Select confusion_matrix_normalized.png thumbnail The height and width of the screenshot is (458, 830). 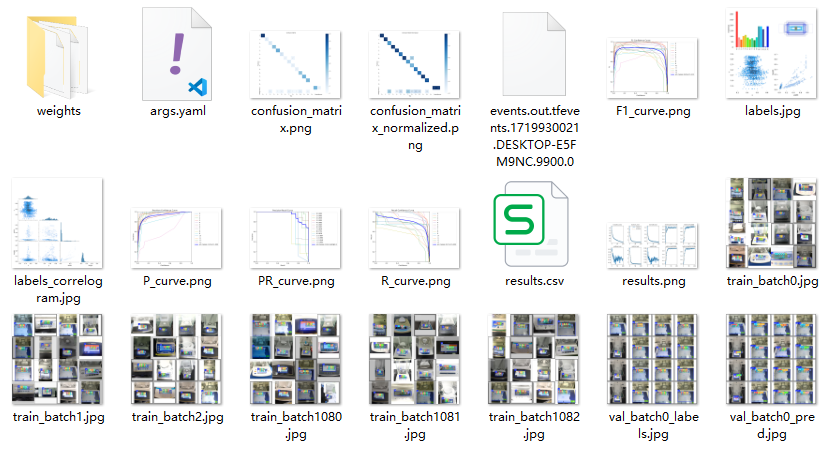pyautogui.click(x=414, y=65)
